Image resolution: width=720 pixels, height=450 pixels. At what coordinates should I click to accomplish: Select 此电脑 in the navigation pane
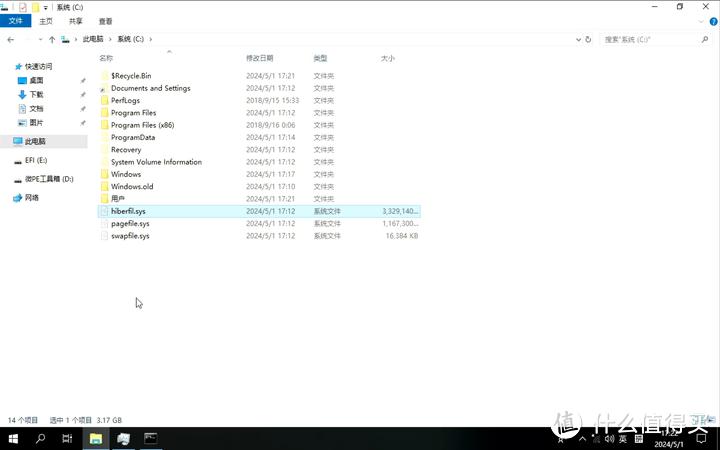35,142
